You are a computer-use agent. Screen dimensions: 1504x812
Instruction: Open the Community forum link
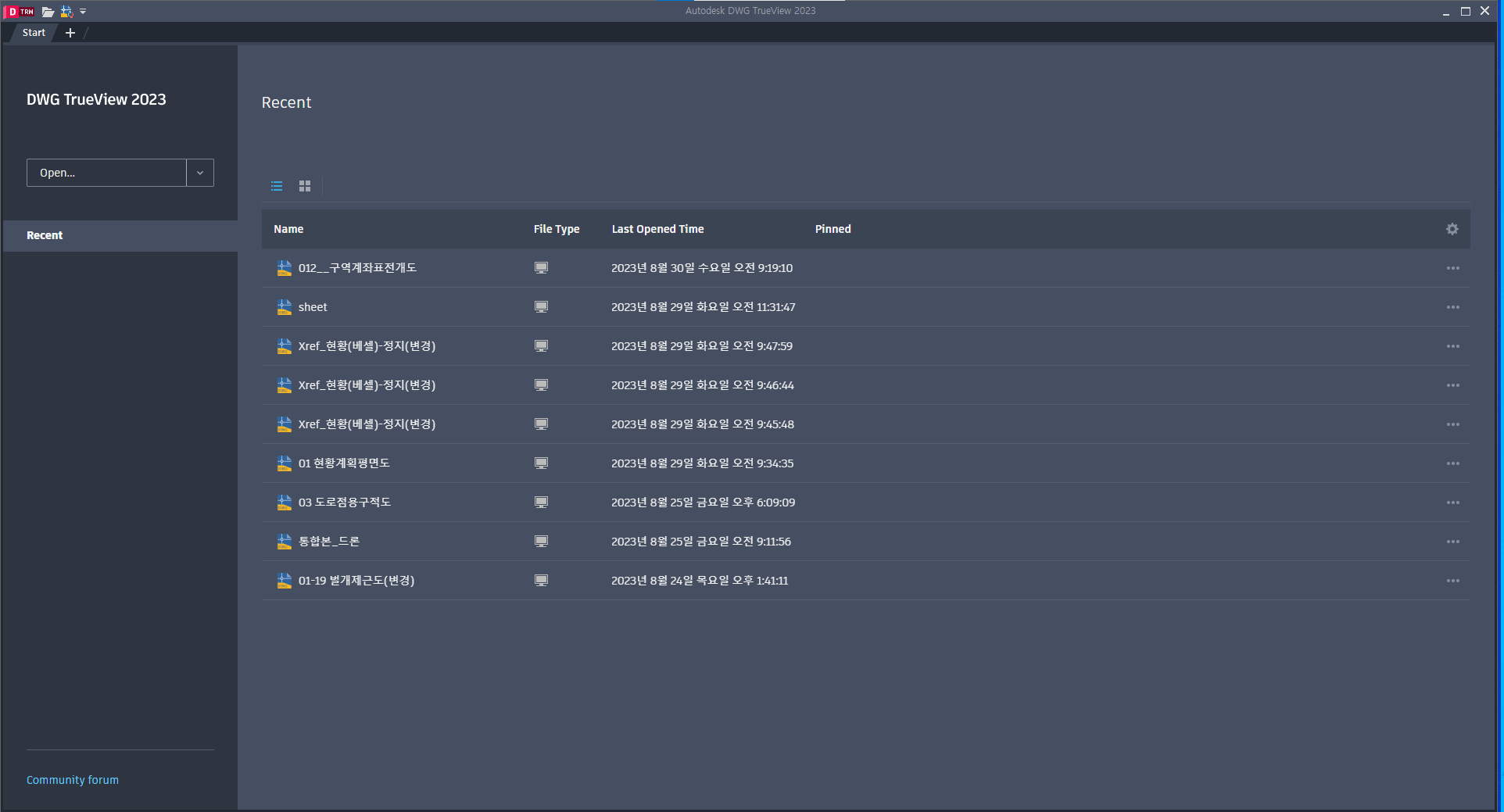[73, 780]
